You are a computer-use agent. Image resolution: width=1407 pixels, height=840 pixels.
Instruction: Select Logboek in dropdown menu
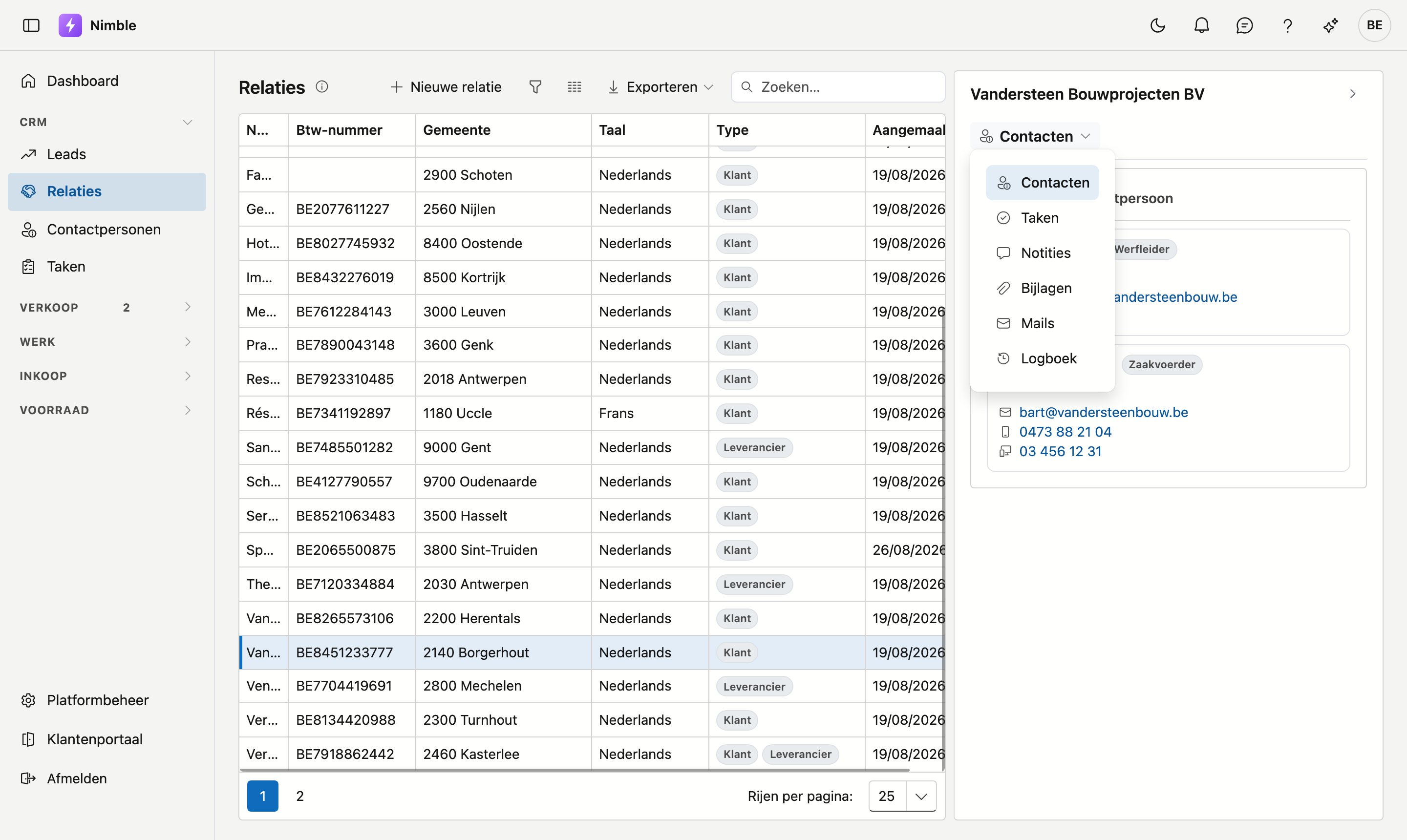tap(1042, 358)
